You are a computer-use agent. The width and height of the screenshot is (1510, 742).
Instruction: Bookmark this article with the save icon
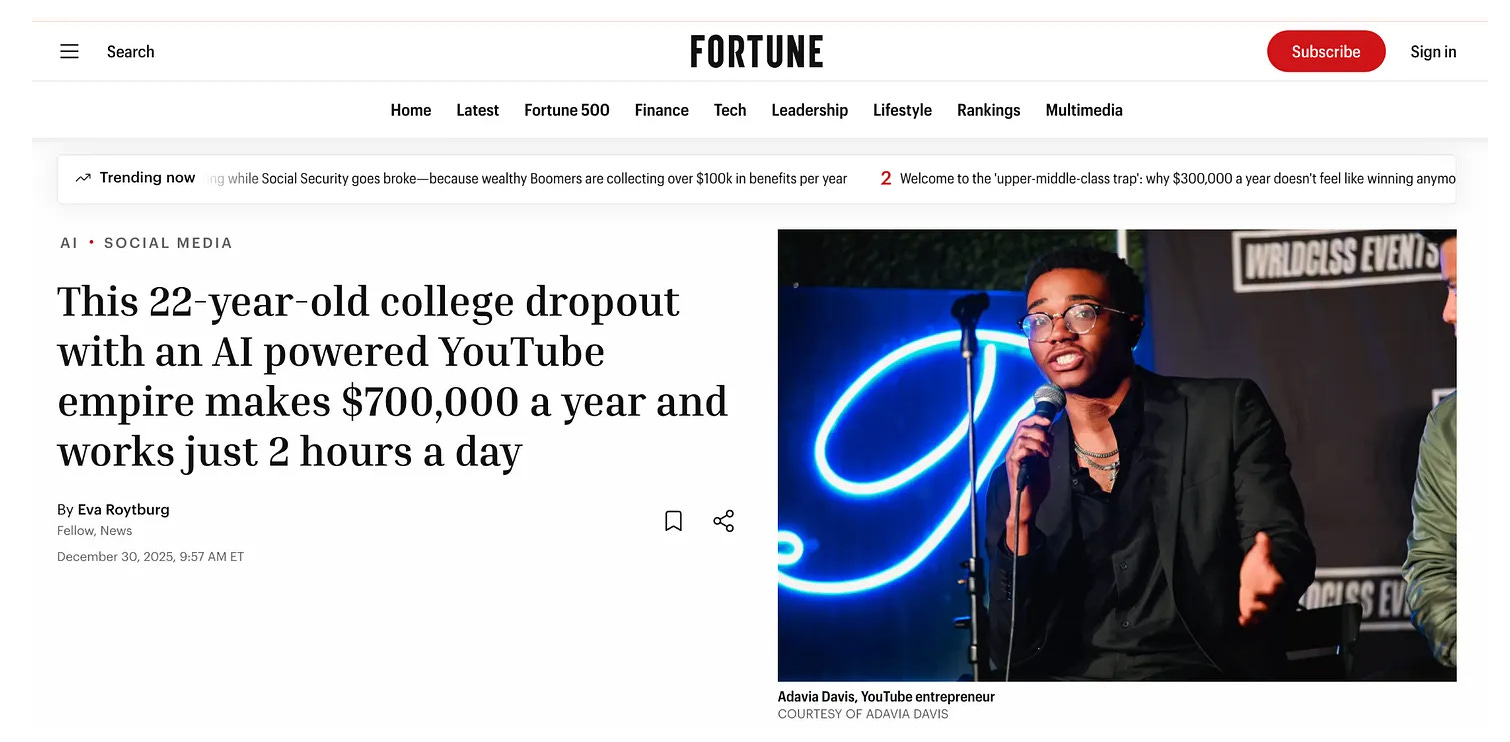674,521
